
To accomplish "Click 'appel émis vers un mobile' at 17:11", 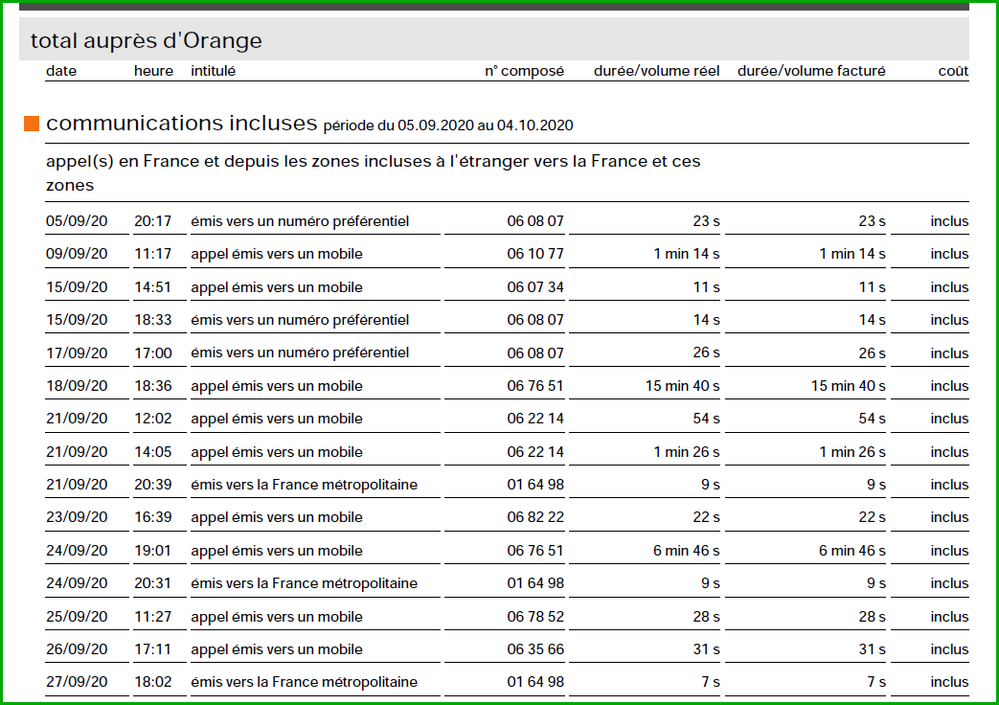I will [277, 649].
